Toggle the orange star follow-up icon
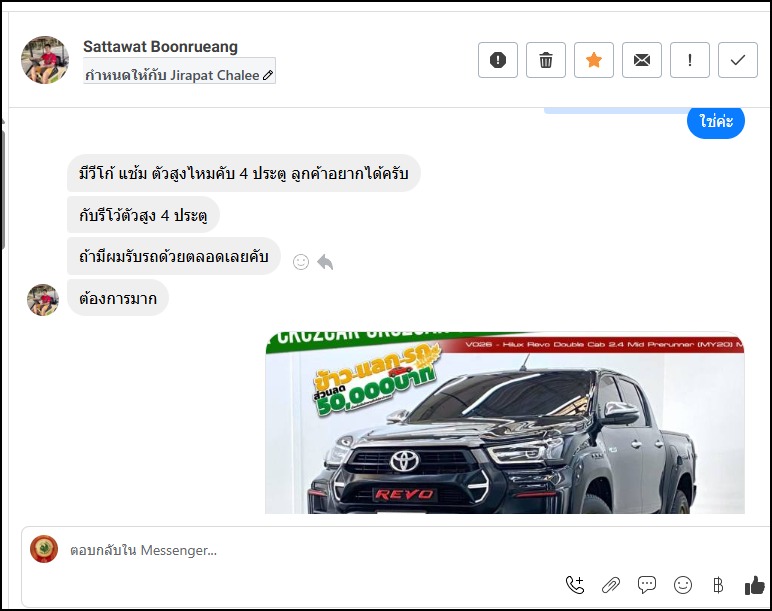 (x=594, y=60)
